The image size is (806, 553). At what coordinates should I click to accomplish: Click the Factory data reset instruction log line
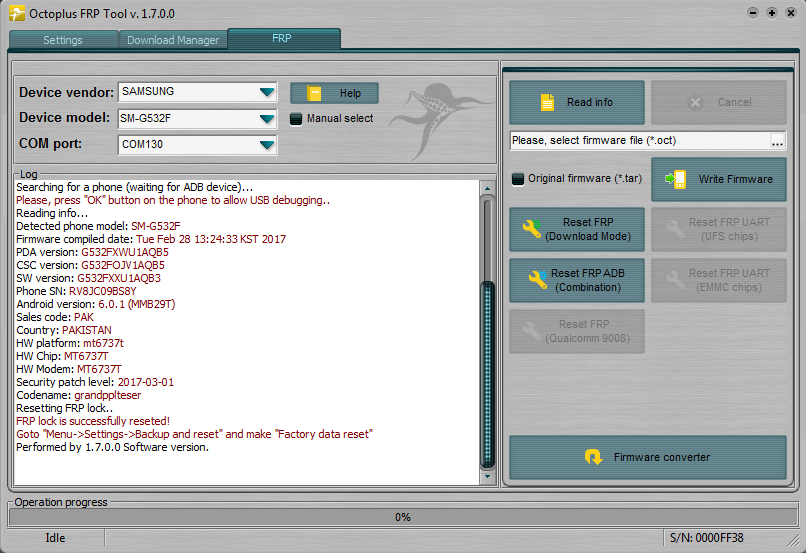pyautogui.click(x=194, y=434)
